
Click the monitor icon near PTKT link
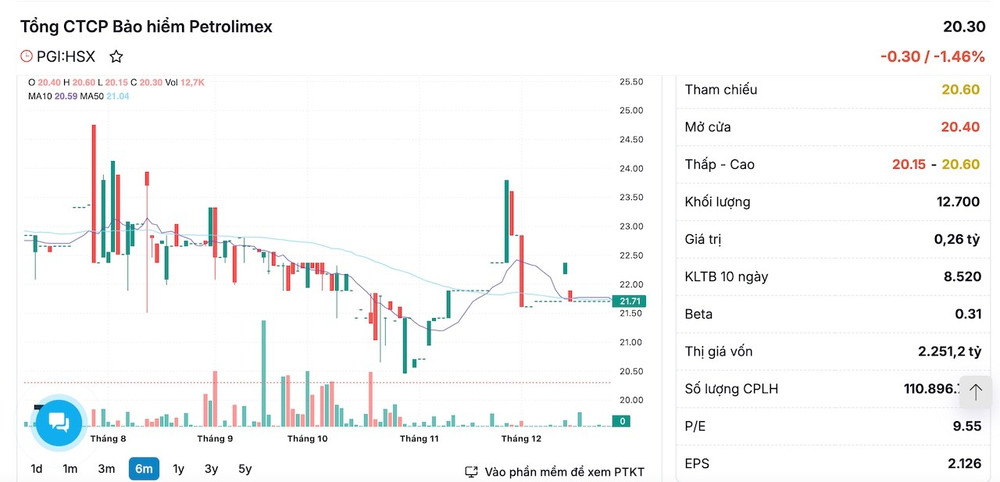[x=471, y=471]
